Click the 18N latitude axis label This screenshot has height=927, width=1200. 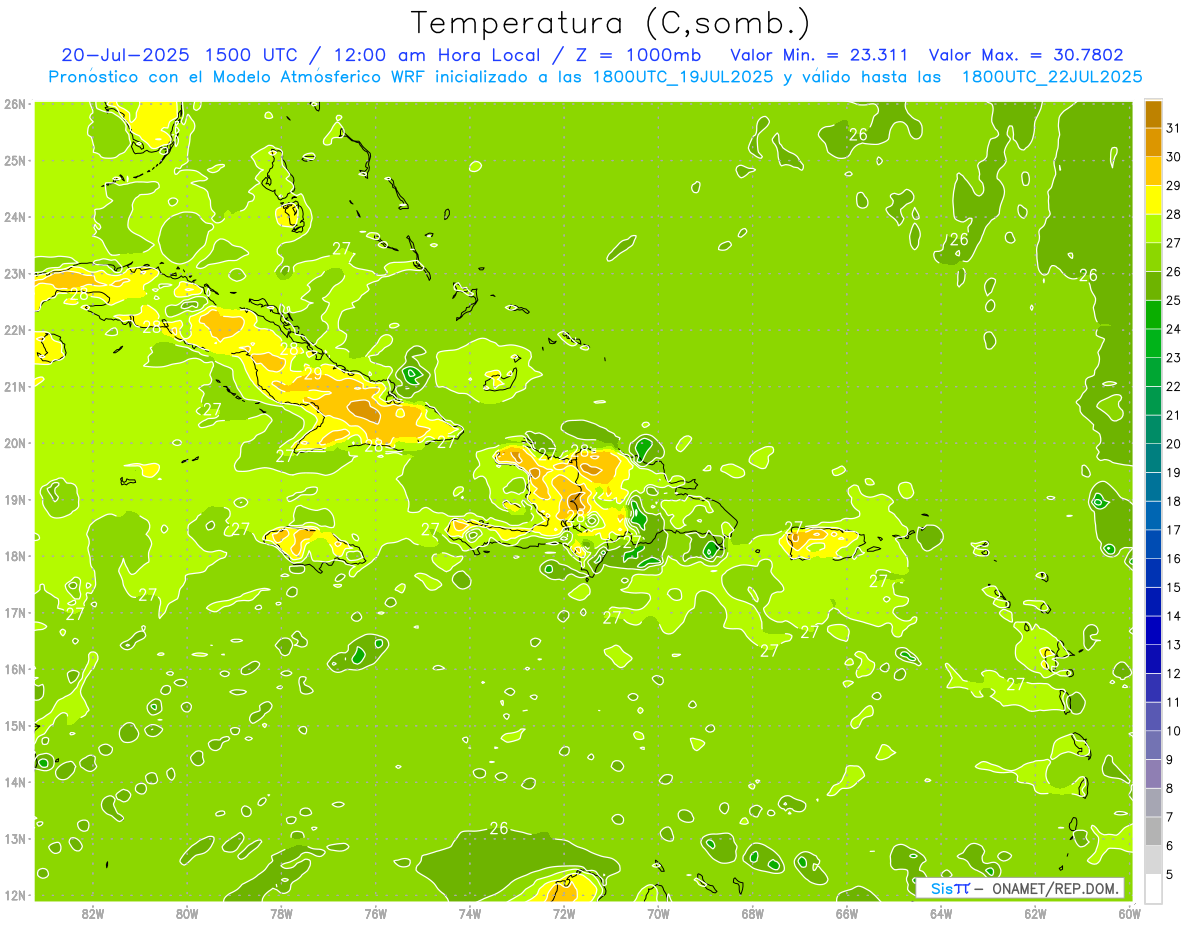coord(15,555)
